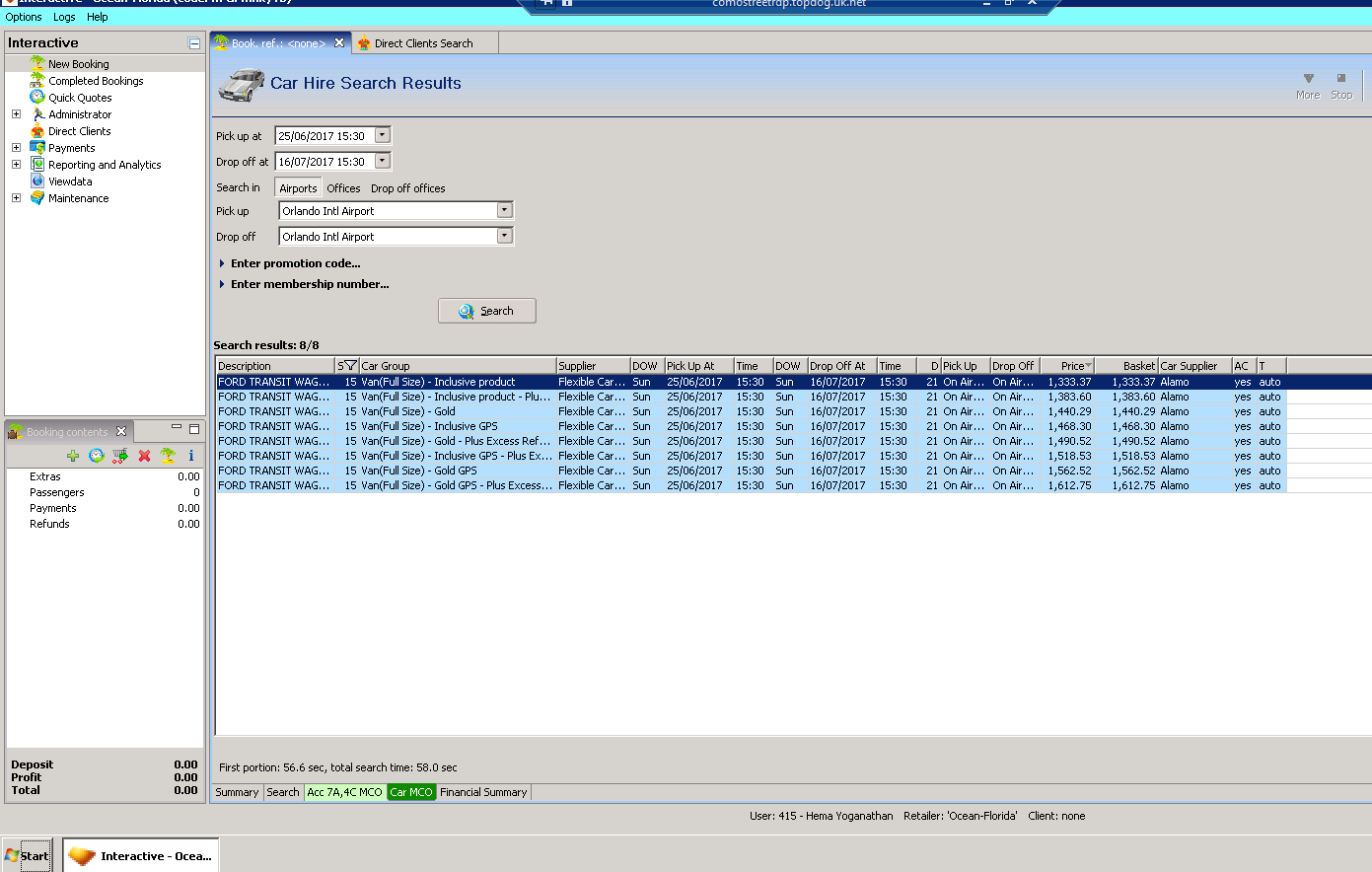Viewport: 1372px width, 872px height.
Task: Open the Help menu
Action: pos(98,17)
